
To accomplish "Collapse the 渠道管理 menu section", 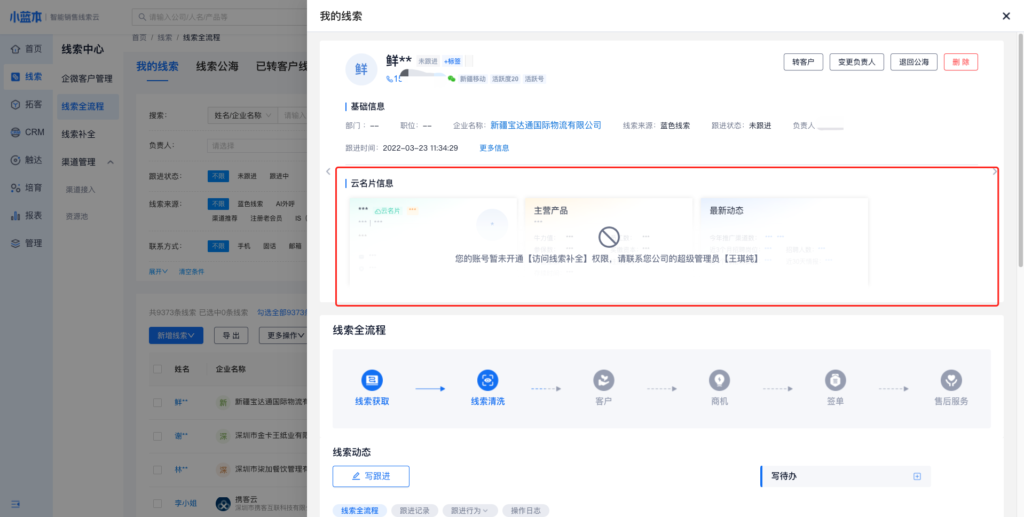I will (x=110, y=162).
